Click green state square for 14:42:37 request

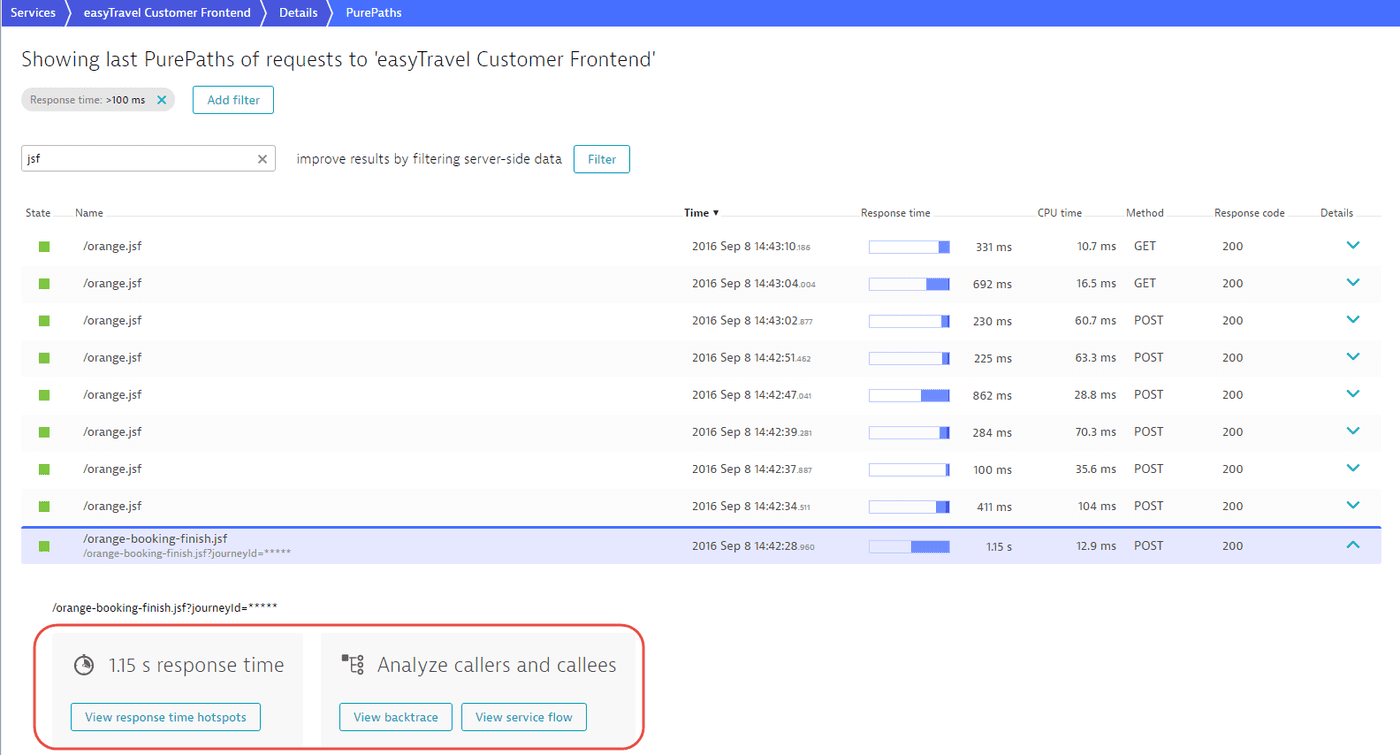click(44, 469)
